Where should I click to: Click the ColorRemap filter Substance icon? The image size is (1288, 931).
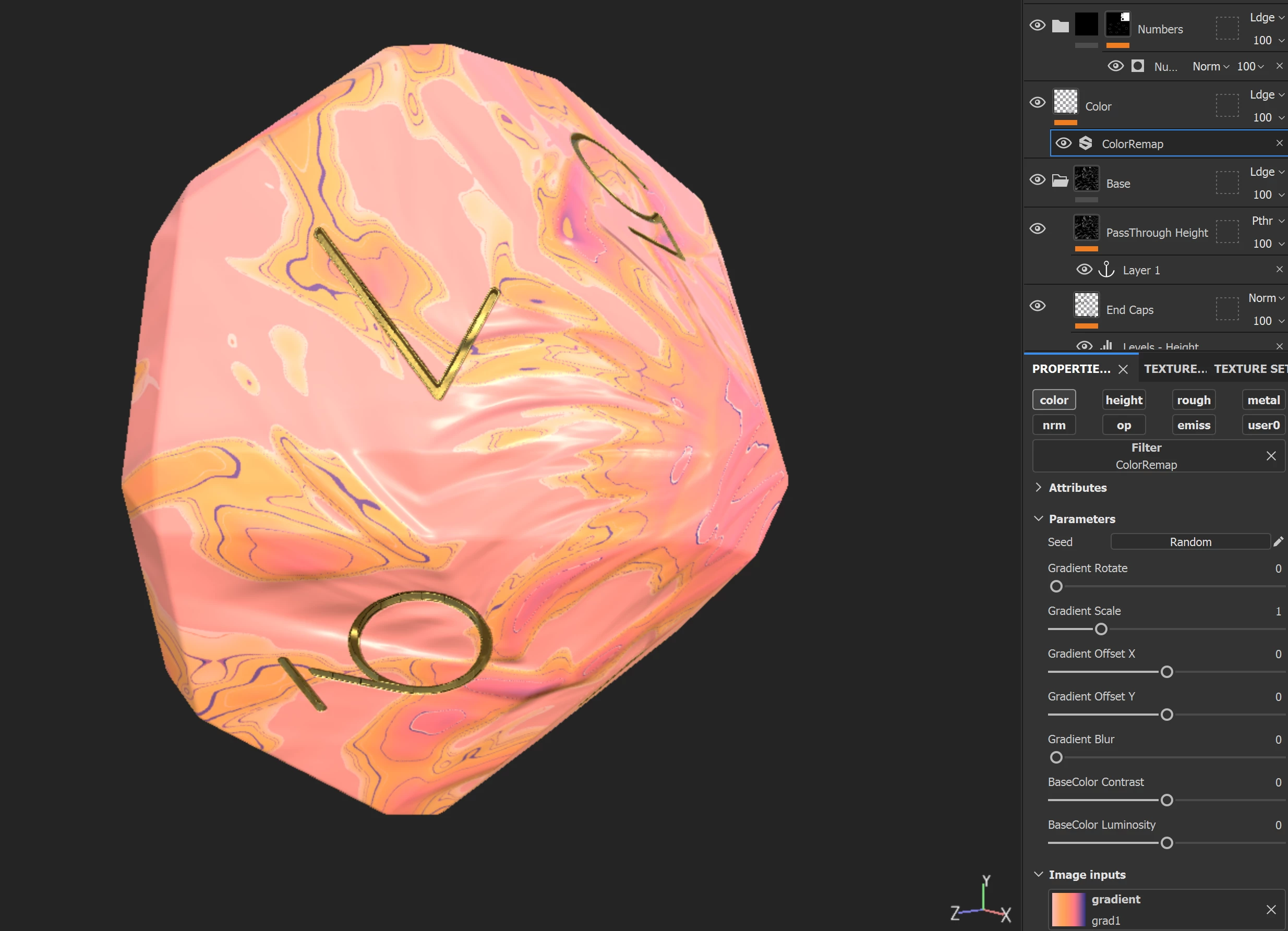[1085, 143]
